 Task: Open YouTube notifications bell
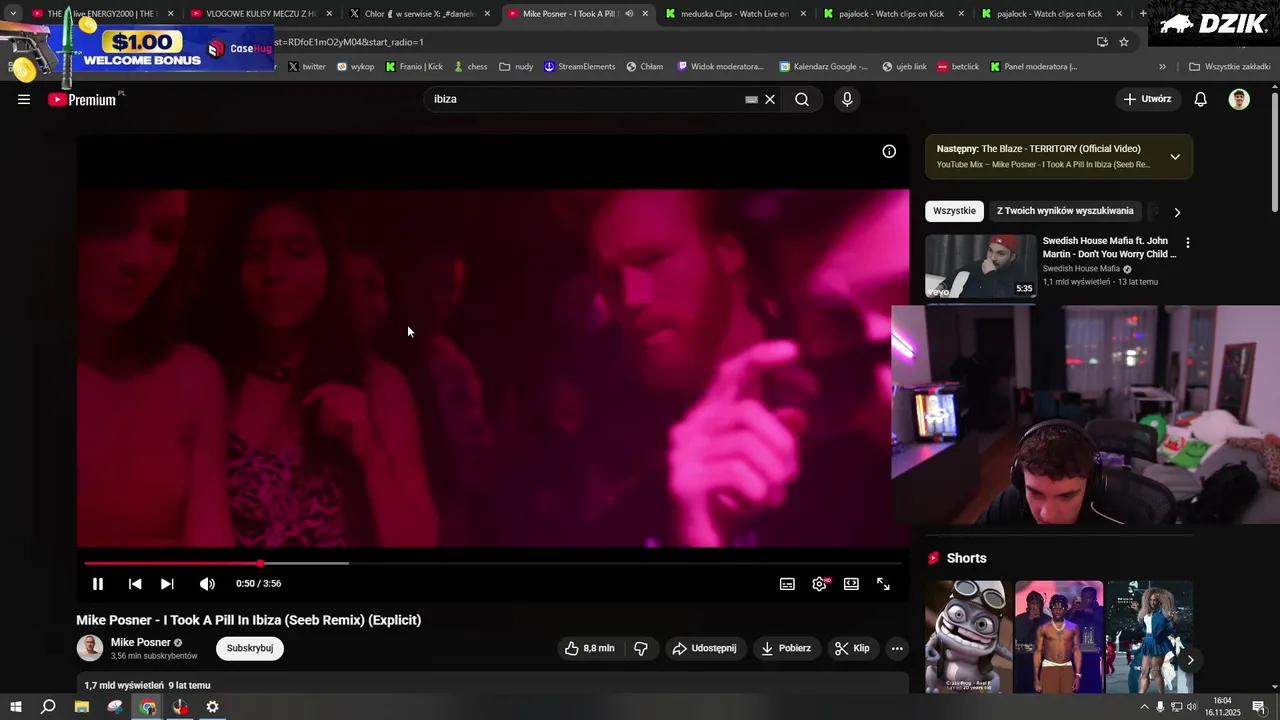pos(1201,99)
